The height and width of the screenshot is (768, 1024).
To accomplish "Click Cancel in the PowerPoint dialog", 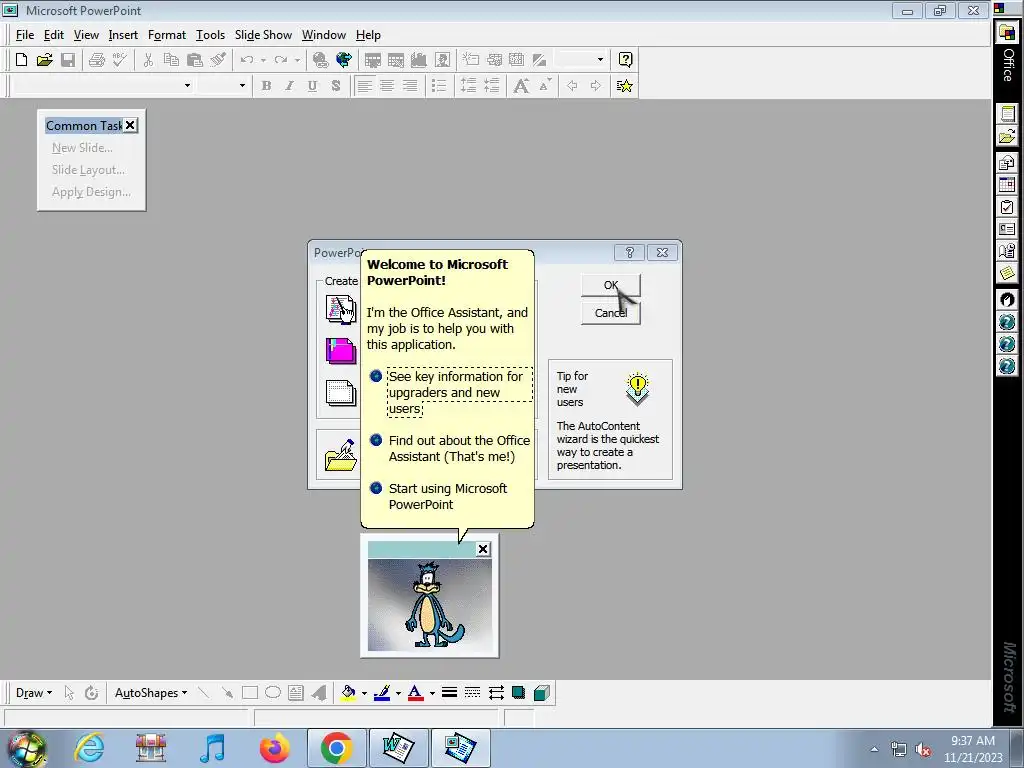I will [x=611, y=313].
